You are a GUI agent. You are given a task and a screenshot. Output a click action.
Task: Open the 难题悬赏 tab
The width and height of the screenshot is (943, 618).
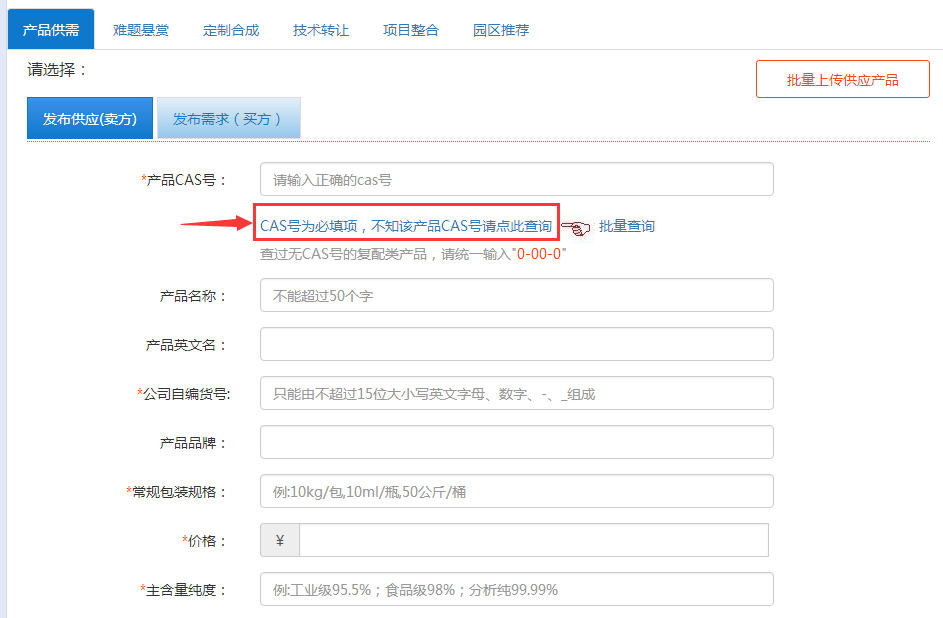pos(141,30)
